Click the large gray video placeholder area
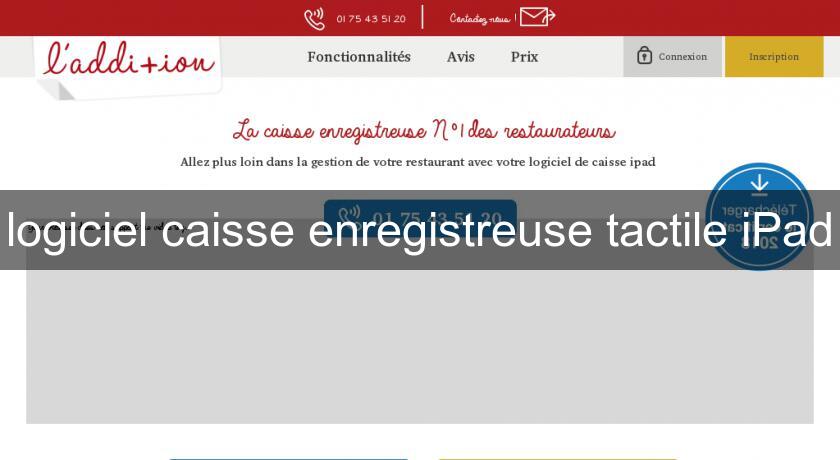This screenshot has width=840, height=460. tap(419, 321)
